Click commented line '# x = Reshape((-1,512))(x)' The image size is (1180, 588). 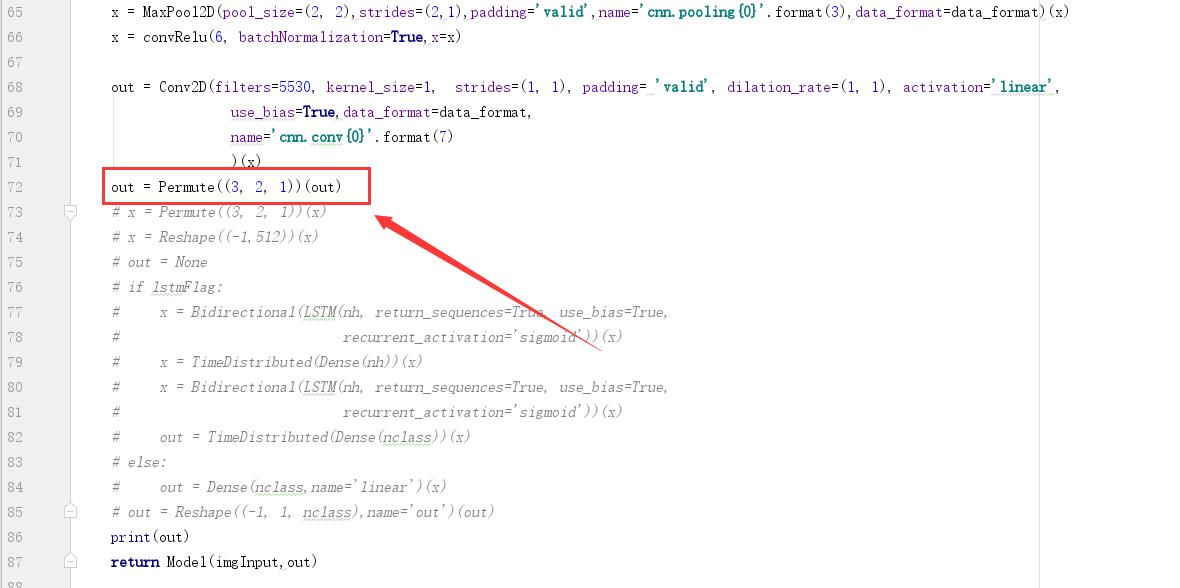pos(214,237)
